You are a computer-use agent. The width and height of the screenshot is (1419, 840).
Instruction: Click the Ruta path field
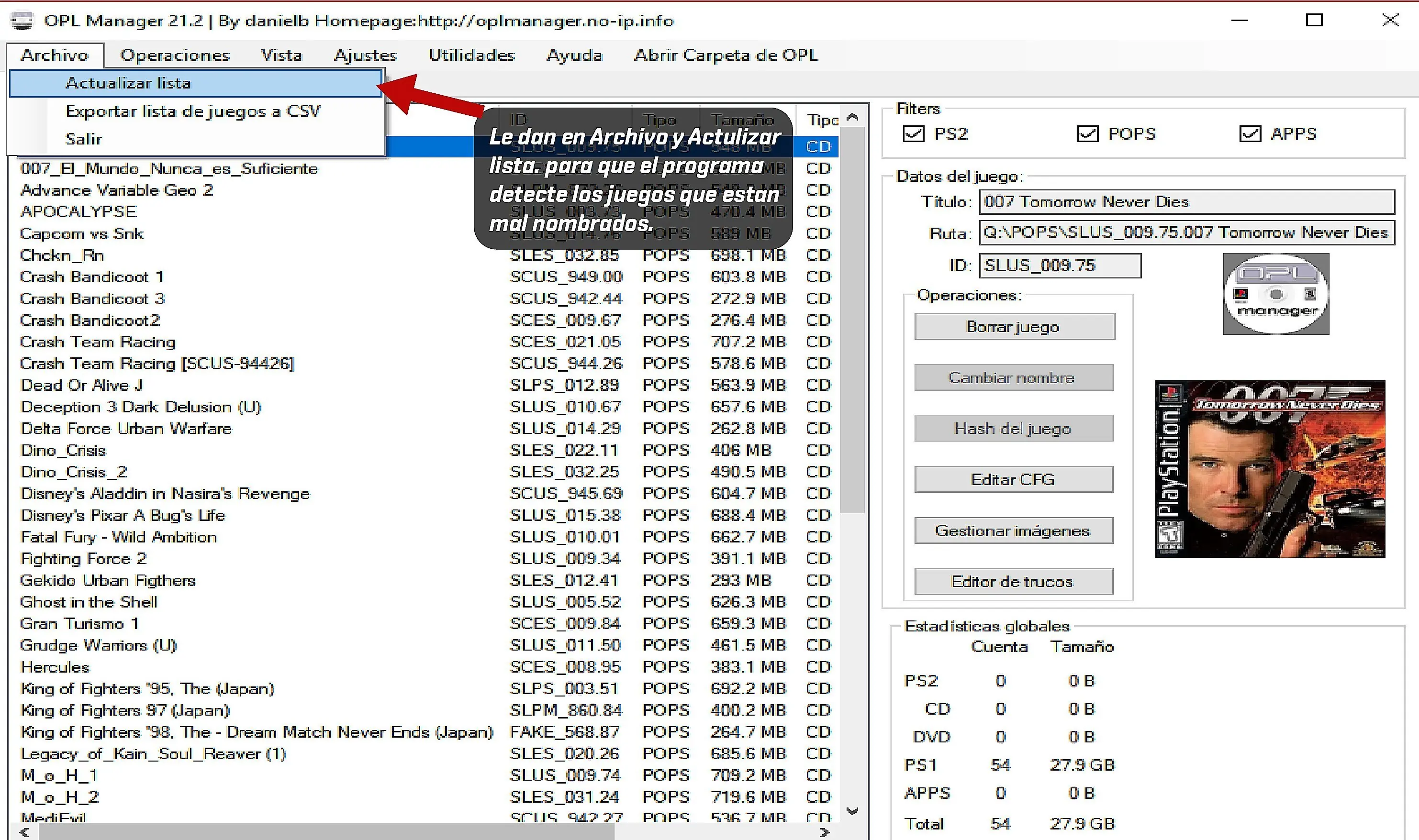coord(1187,232)
